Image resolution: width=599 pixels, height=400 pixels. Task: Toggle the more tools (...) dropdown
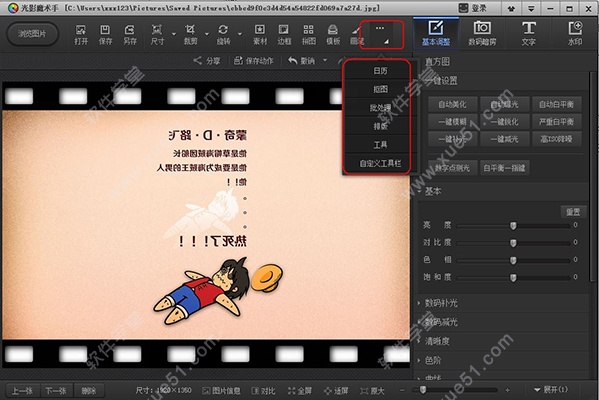(x=381, y=35)
